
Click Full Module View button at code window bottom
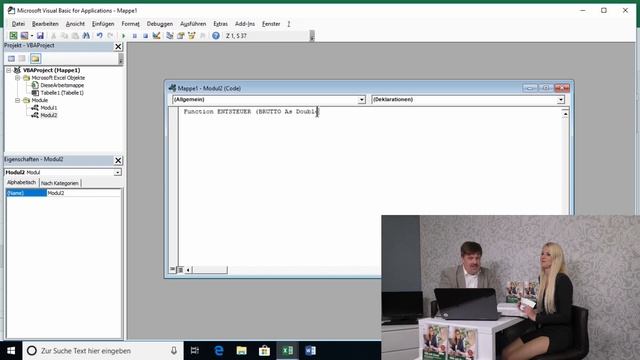tap(180, 269)
